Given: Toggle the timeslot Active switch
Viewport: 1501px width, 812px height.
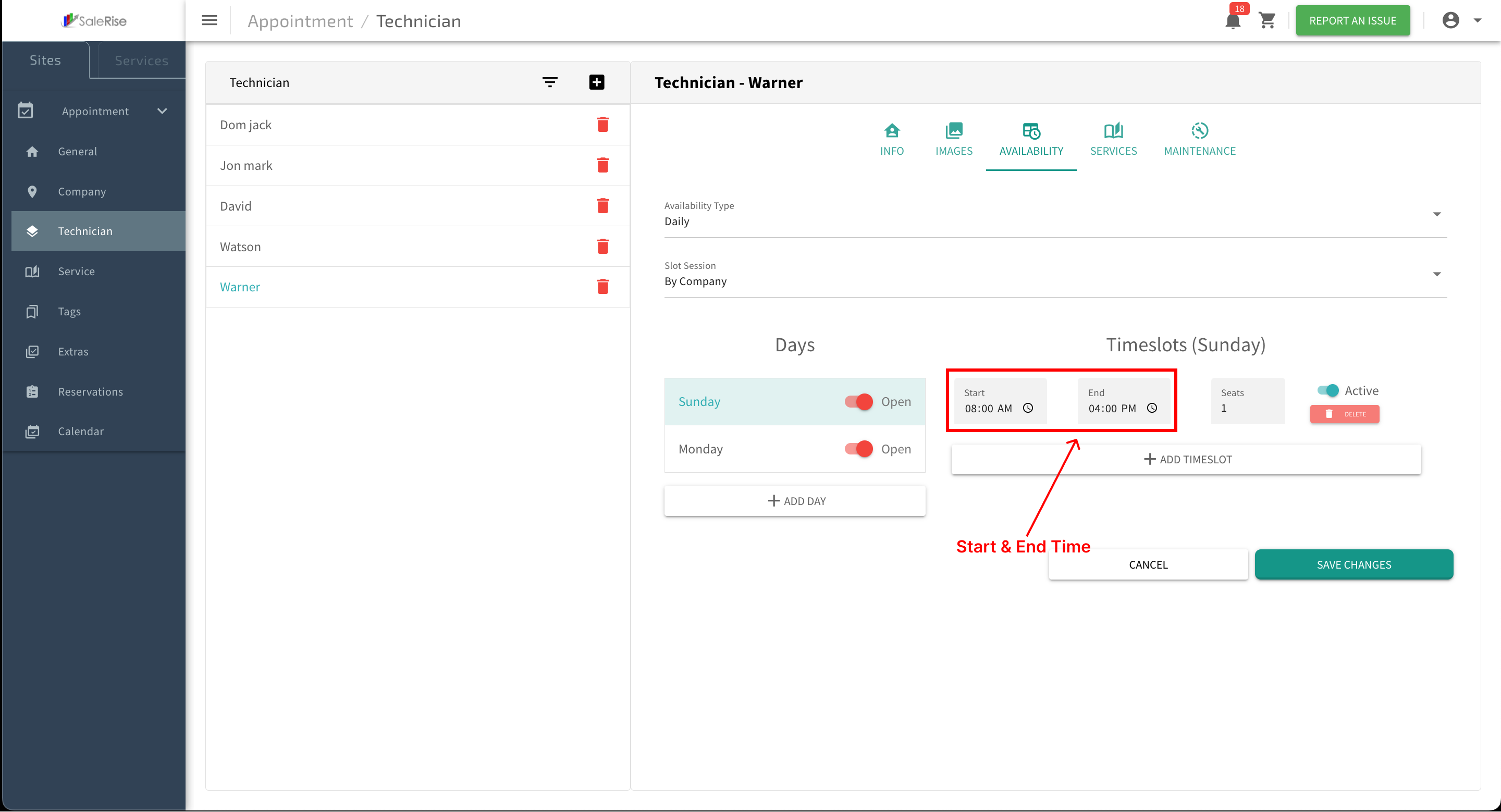Looking at the screenshot, I should [1328, 390].
